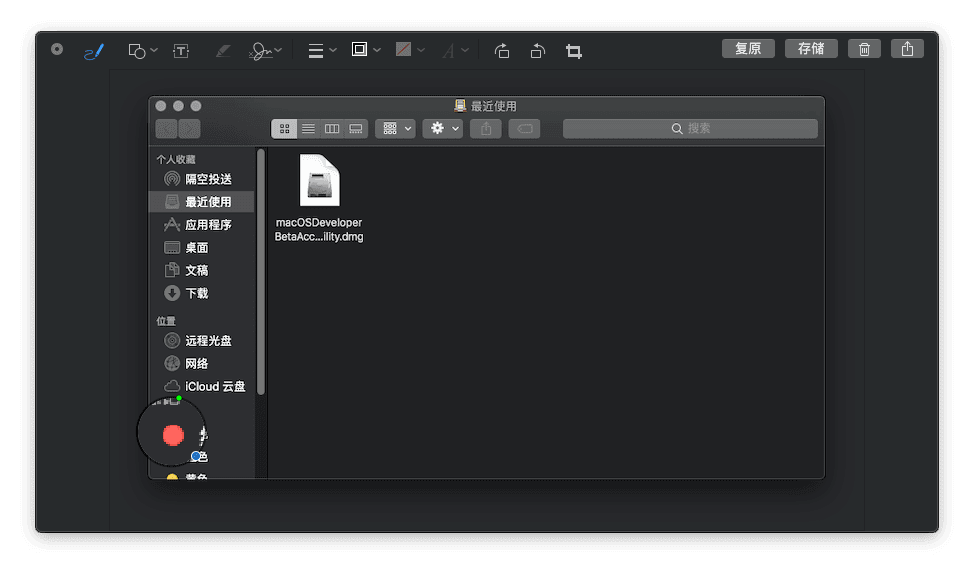Click the 存储 save button

click(x=811, y=49)
